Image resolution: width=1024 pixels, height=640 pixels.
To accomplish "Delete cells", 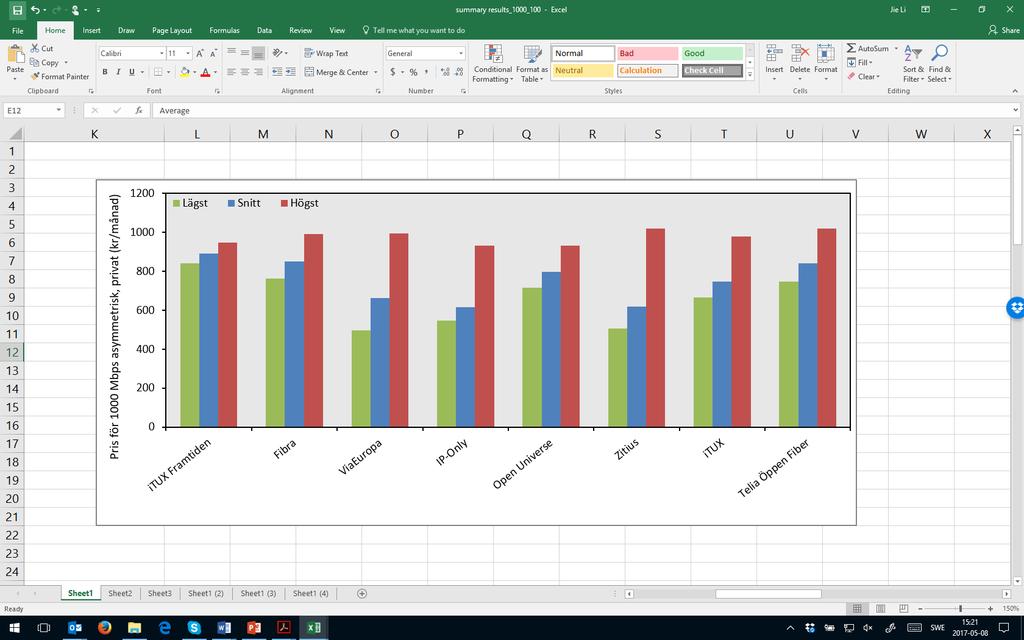I will [799, 63].
